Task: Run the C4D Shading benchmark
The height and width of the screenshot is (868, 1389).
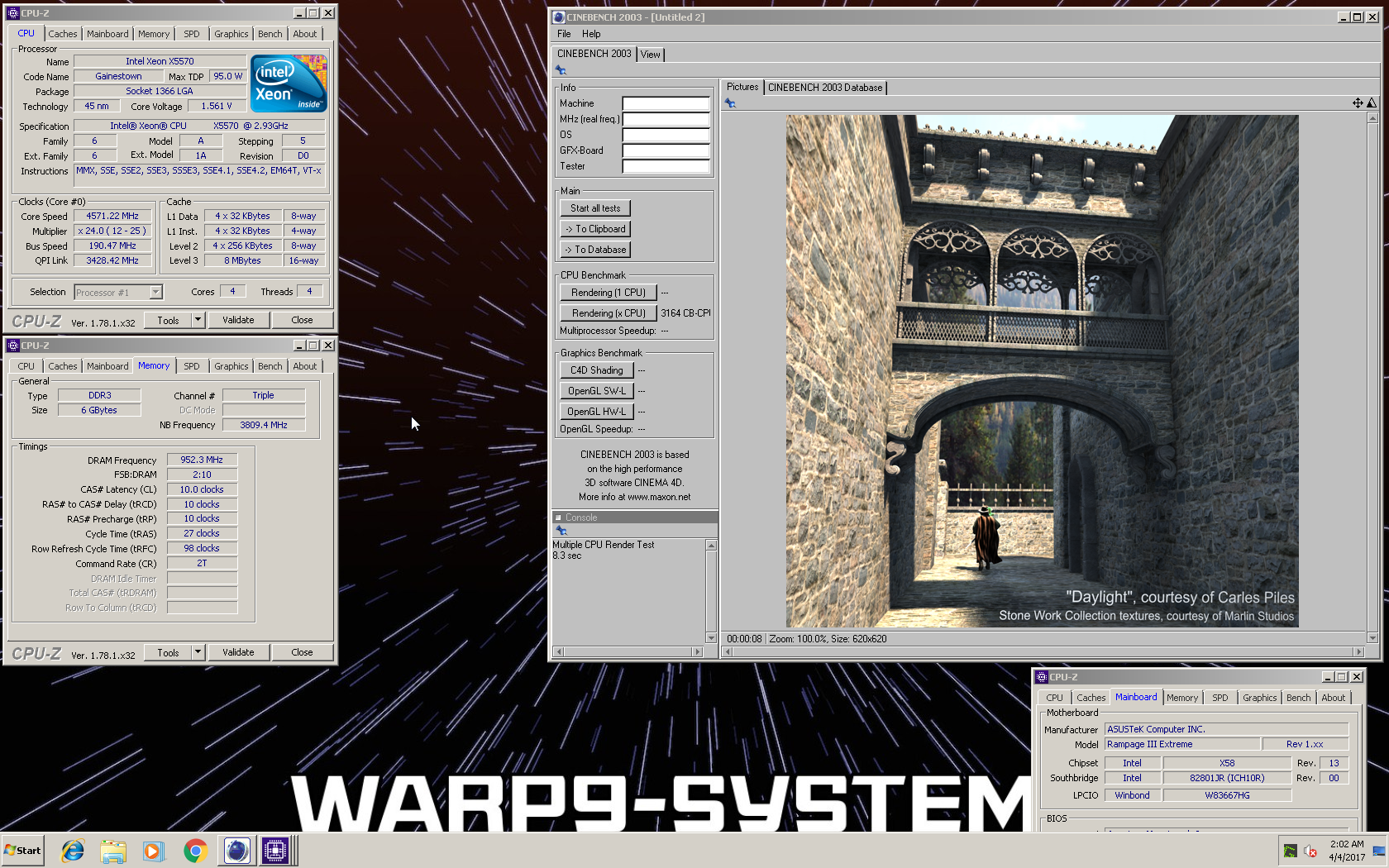Action: click(596, 370)
